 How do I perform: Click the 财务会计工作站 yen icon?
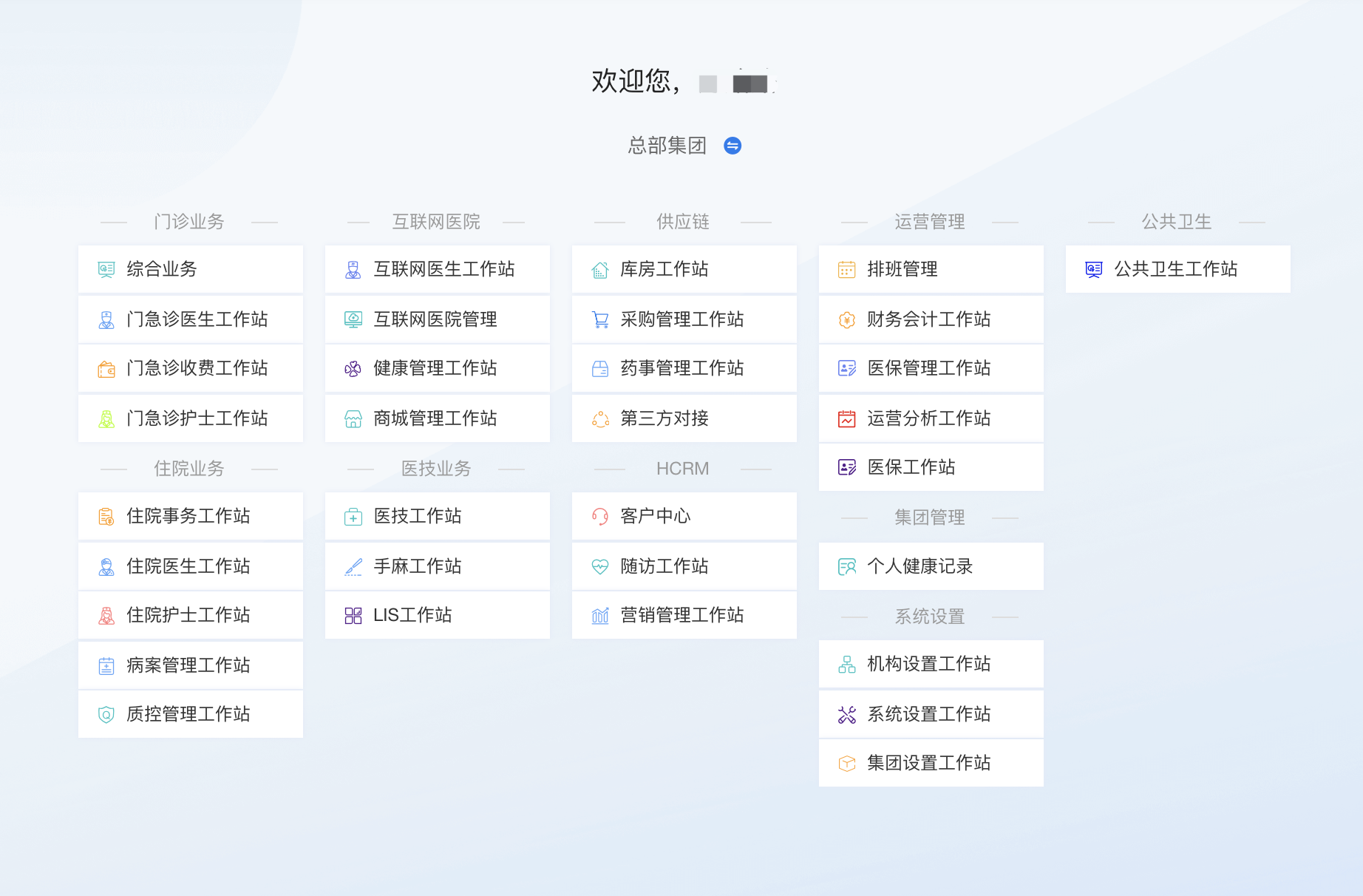[x=847, y=320]
